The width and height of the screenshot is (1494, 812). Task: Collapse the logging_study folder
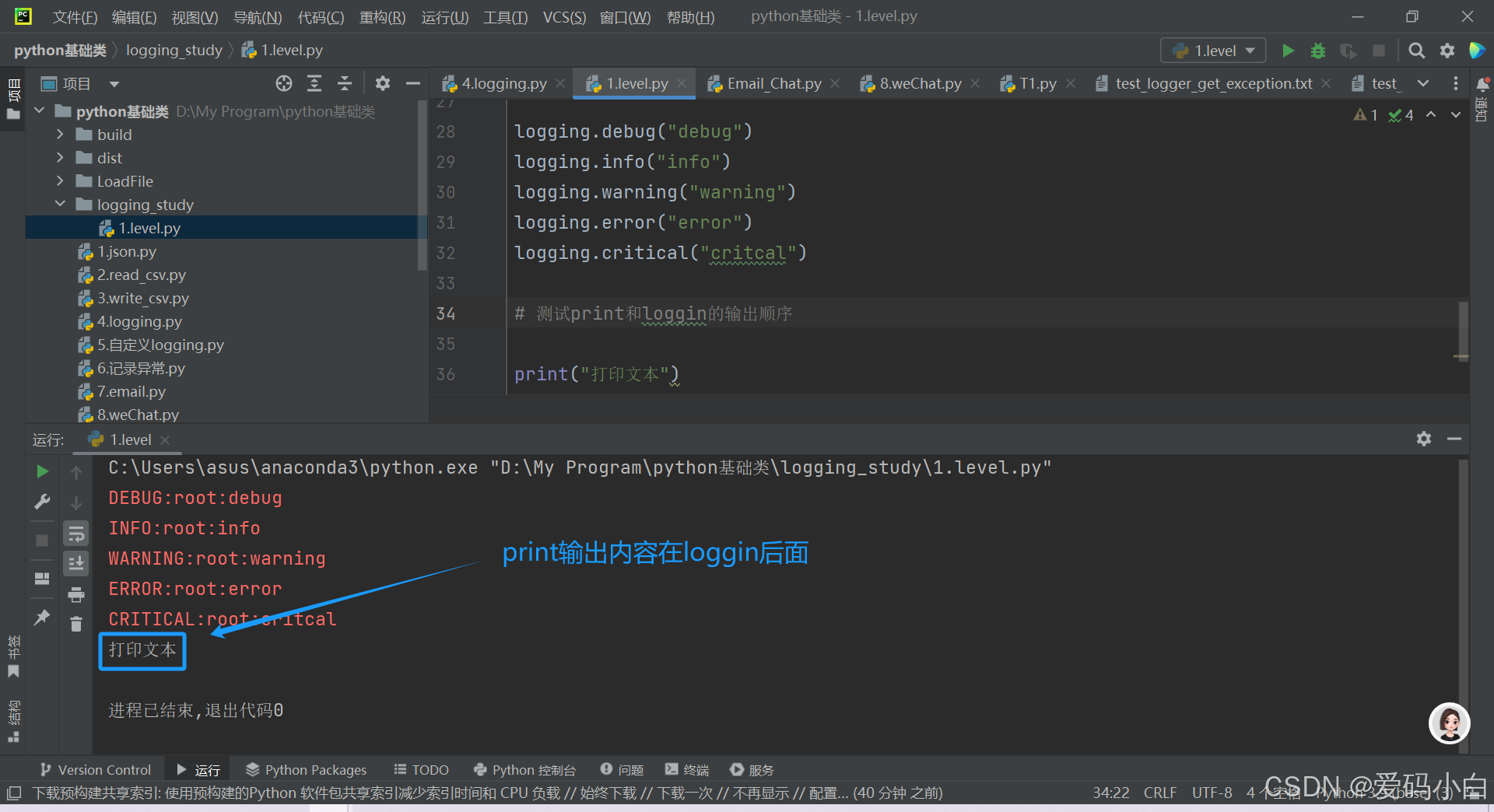60,204
